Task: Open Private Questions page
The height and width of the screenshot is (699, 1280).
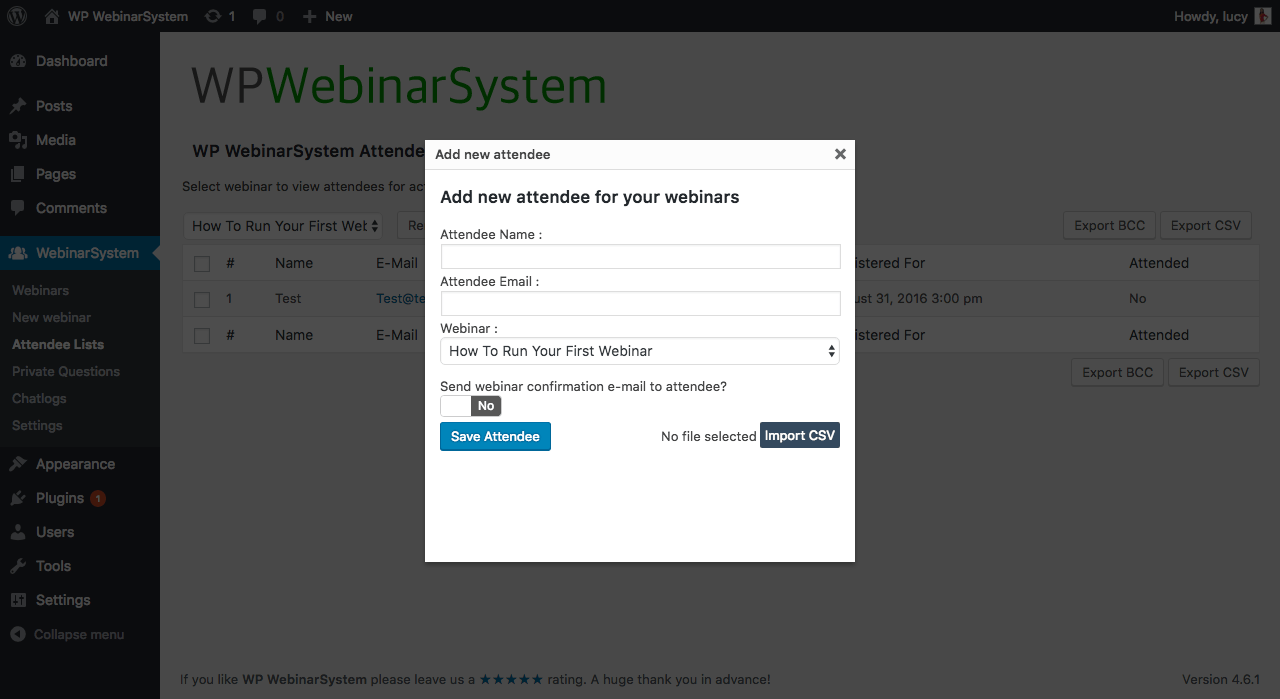Action: (x=66, y=371)
